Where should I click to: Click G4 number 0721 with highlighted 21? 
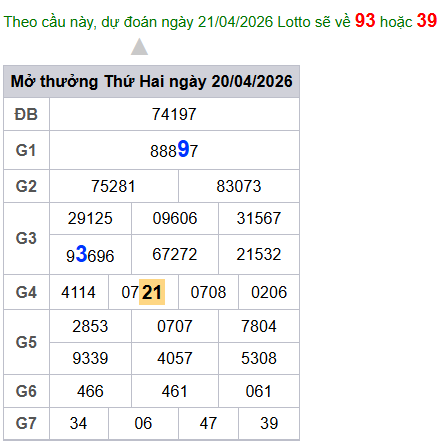(143, 292)
